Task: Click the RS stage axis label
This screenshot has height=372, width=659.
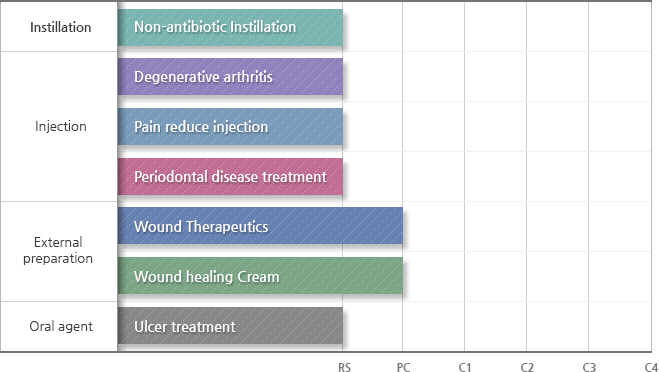Action: [x=344, y=367]
